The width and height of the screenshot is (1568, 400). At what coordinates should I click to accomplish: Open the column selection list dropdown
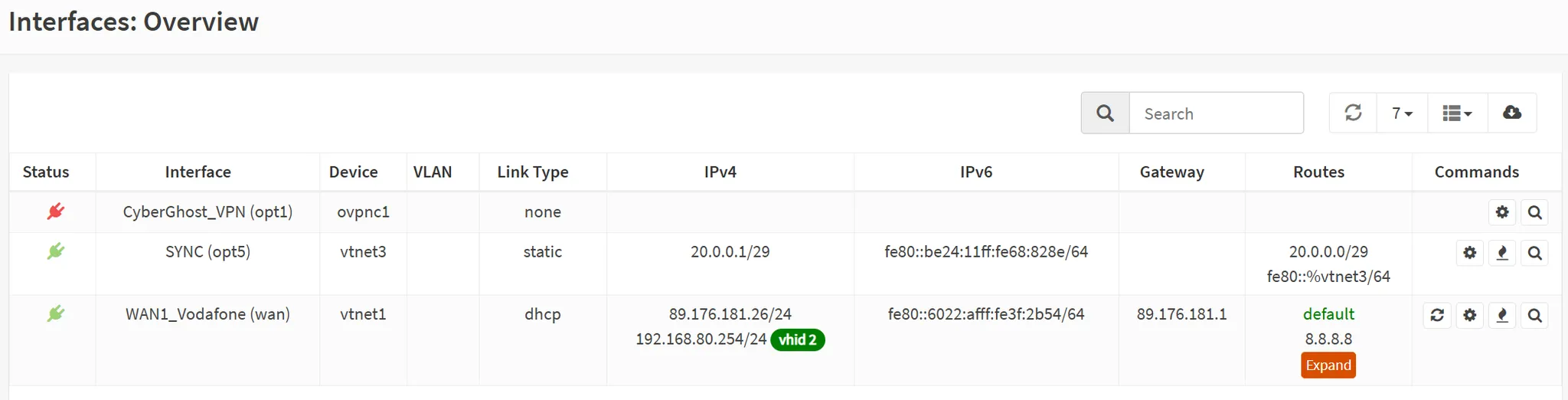1458,113
